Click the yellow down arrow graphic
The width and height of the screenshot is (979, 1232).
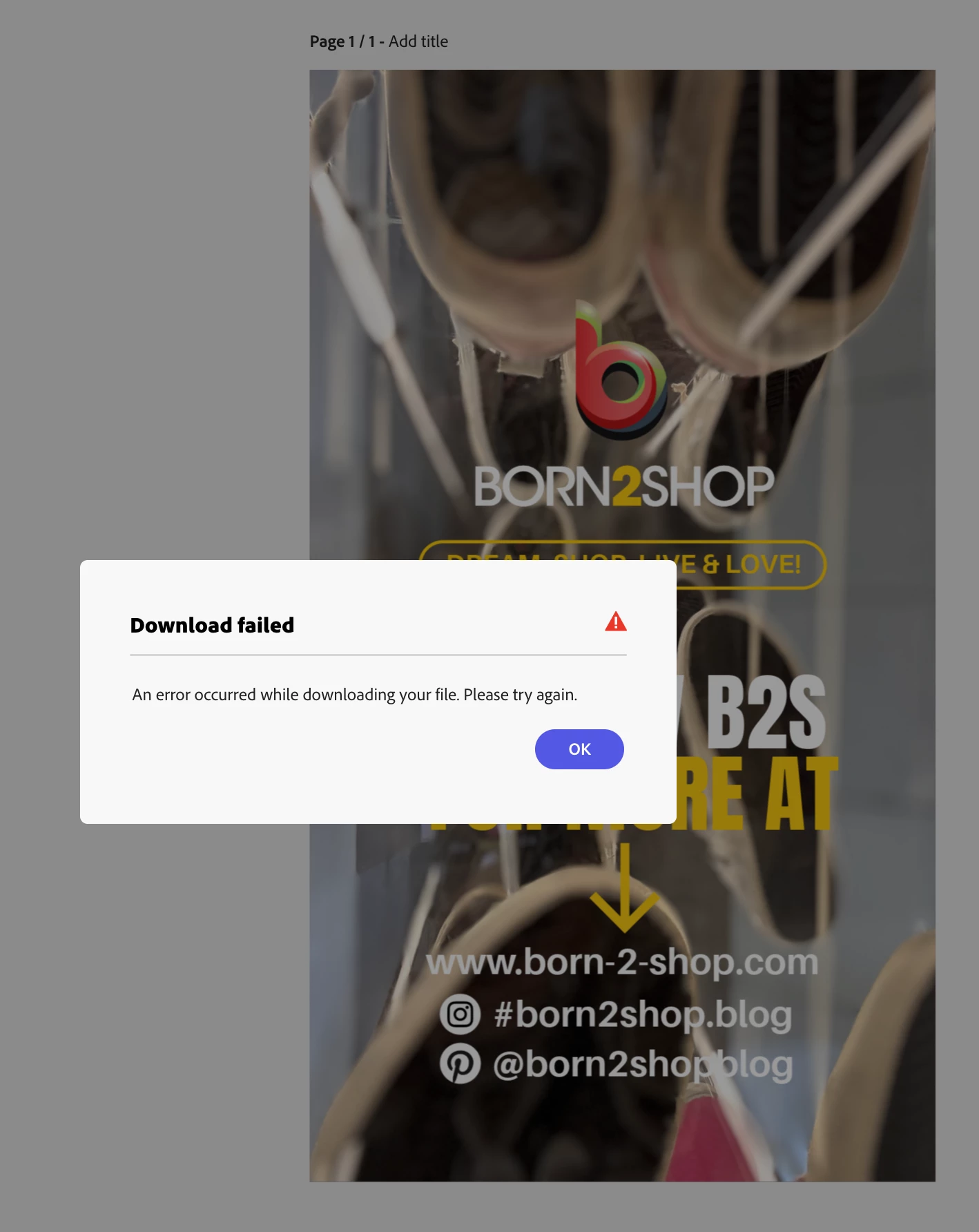[x=624, y=888]
